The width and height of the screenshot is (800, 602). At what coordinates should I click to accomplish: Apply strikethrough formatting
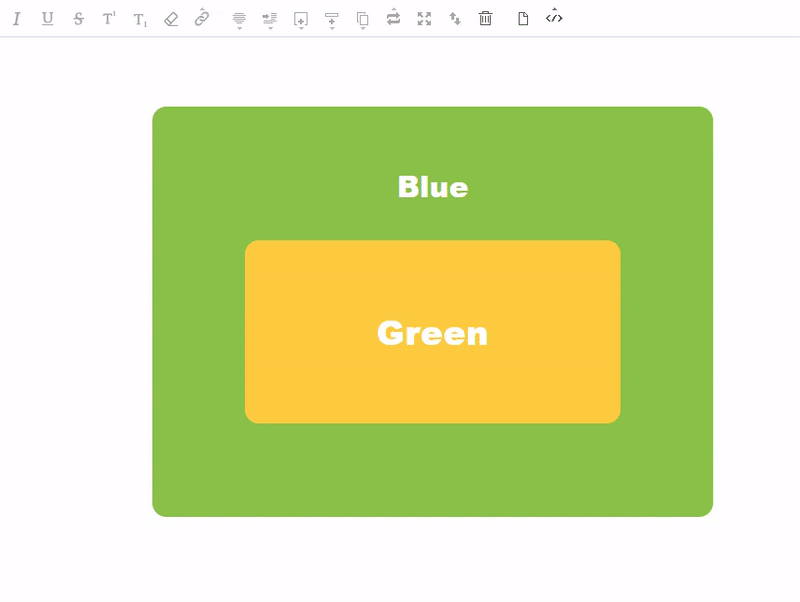[78, 19]
